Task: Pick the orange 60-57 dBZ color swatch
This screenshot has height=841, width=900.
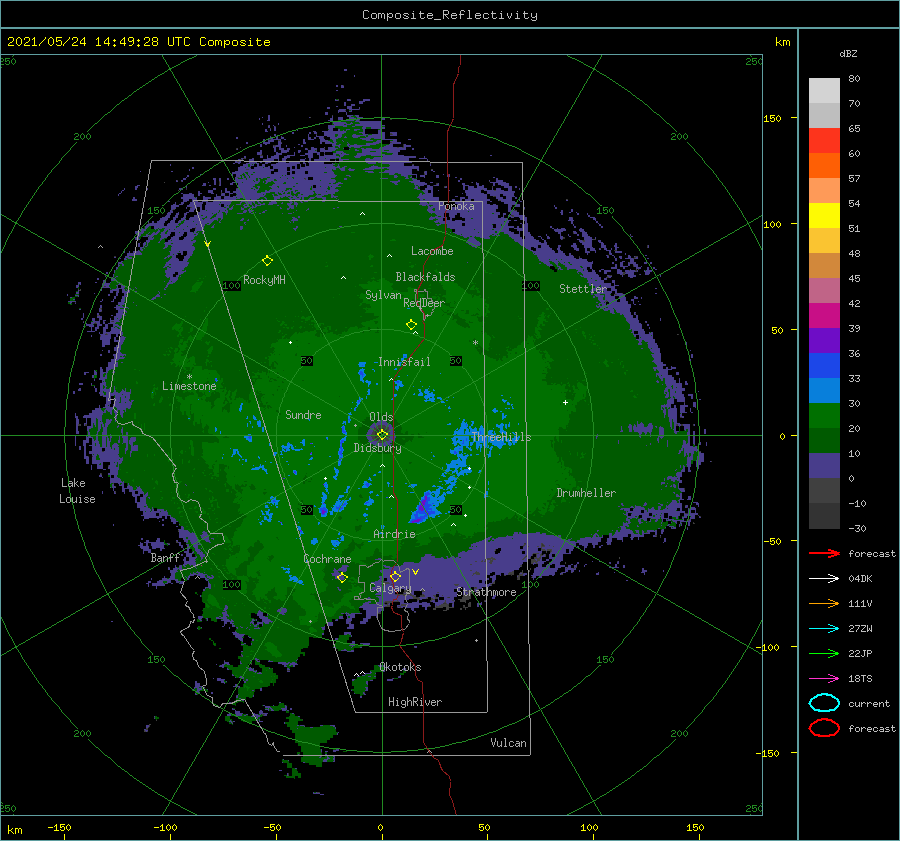Action: point(824,165)
